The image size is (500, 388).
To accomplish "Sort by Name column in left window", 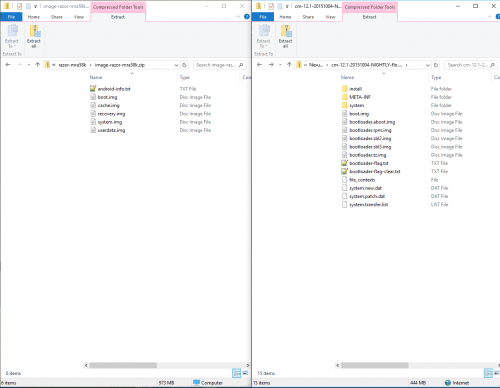I will (x=96, y=77).
